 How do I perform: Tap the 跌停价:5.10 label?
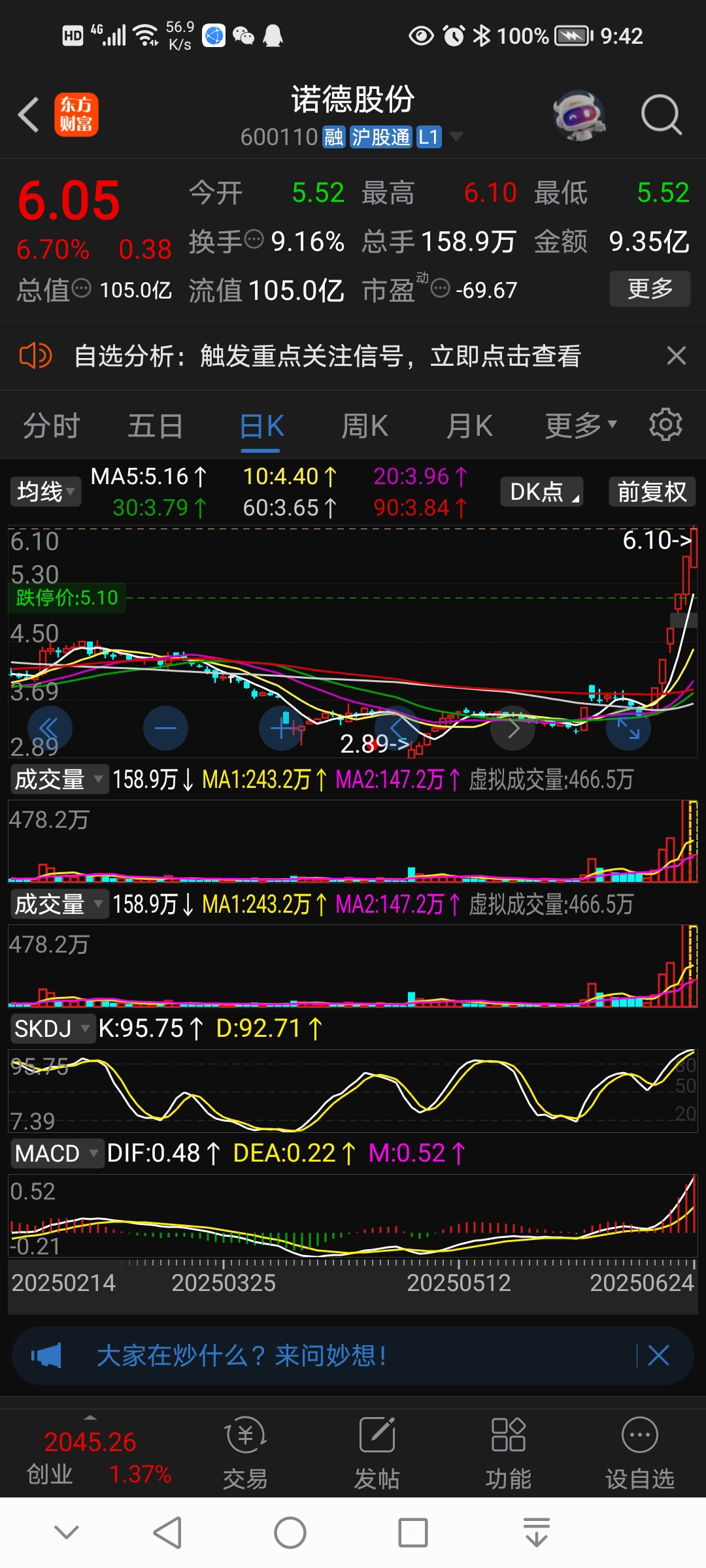(x=67, y=598)
